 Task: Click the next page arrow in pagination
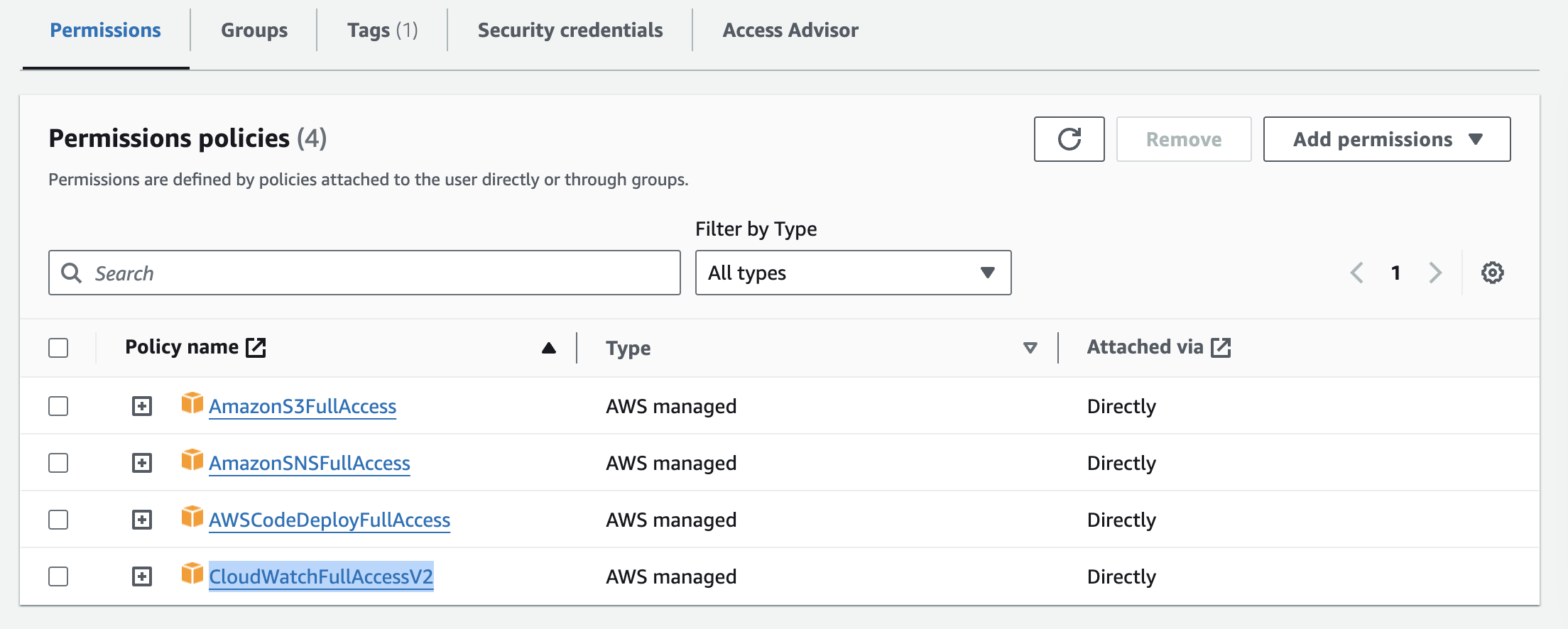[x=1435, y=273]
